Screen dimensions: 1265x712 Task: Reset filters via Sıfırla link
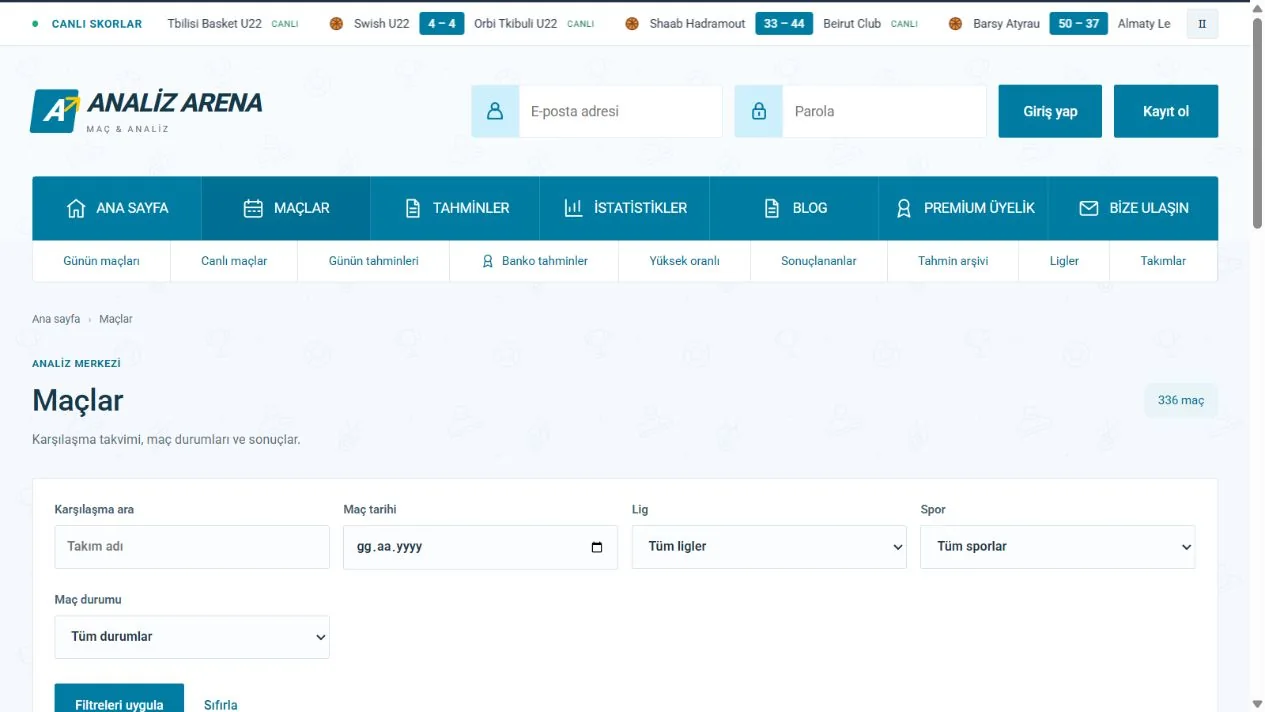[221, 705]
